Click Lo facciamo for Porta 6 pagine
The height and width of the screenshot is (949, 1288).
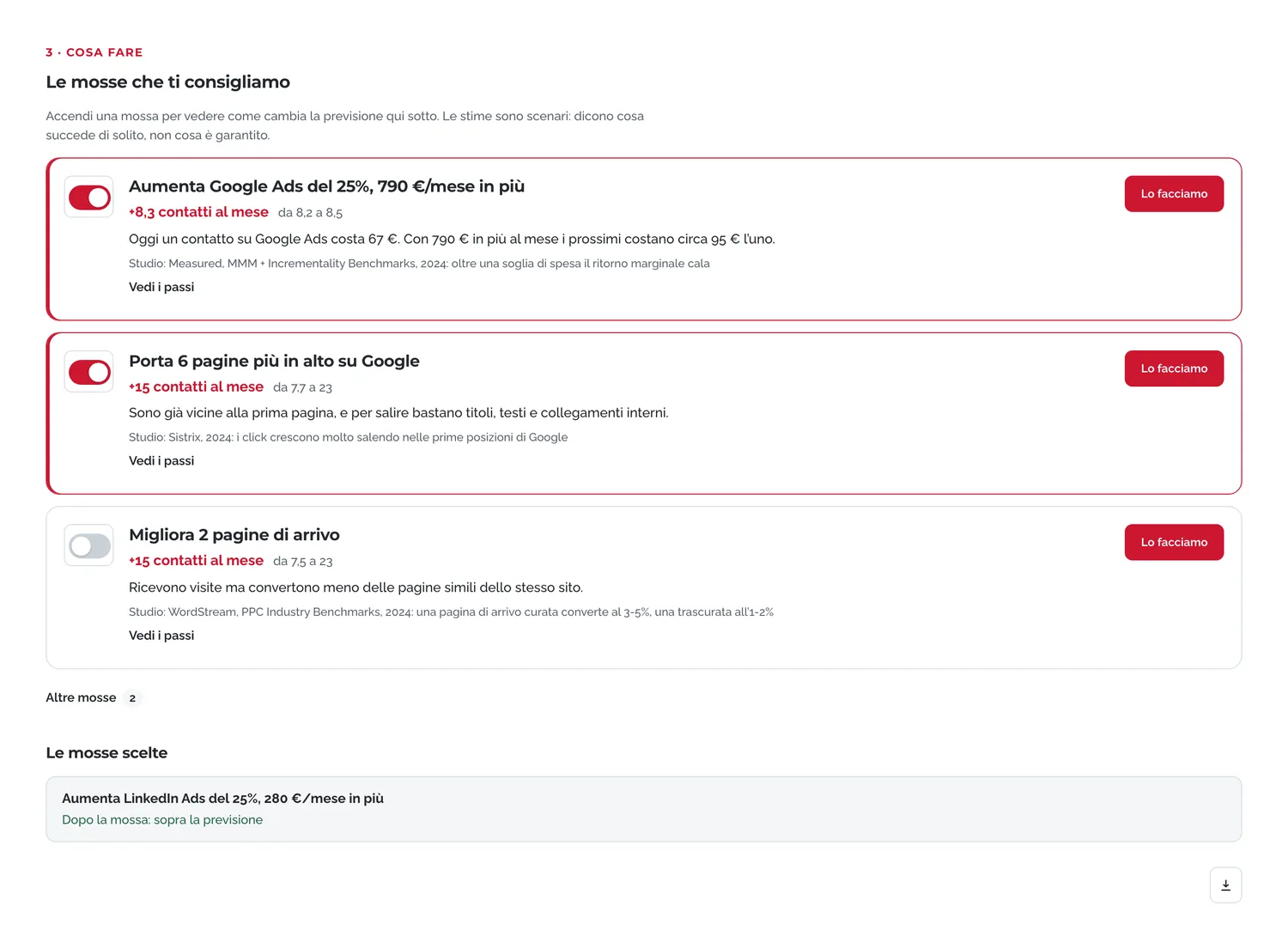[1174, 368]
